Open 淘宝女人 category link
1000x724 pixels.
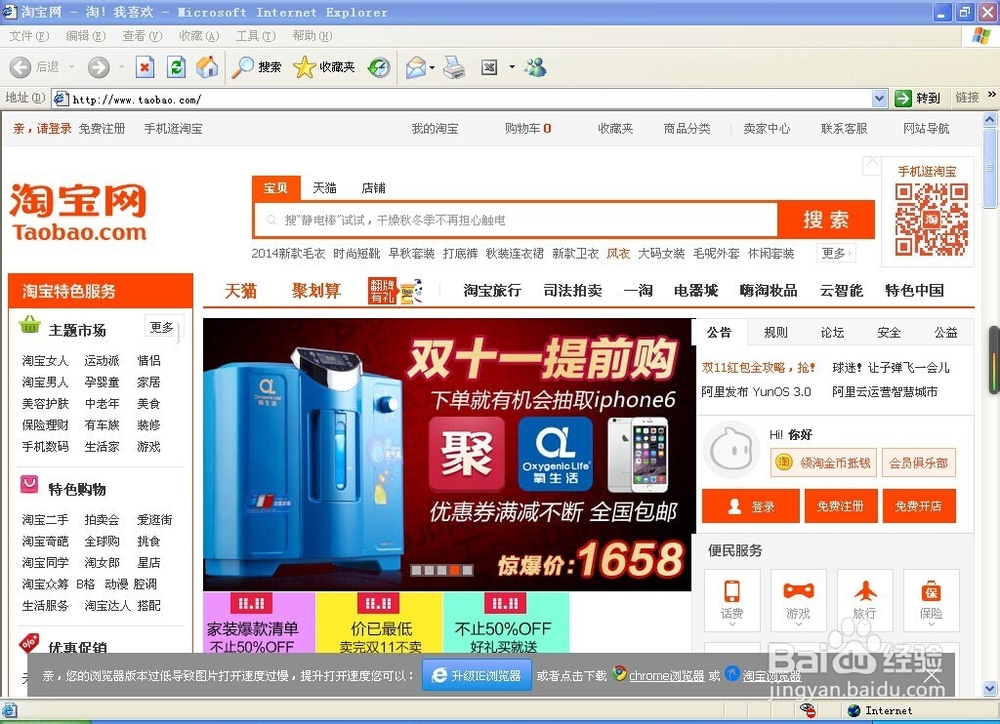(x=45, y=360)
